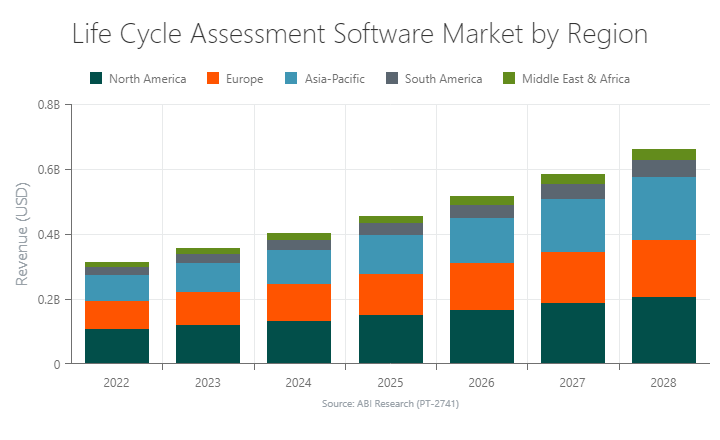The height and width of the screenshot is (440, 720).
Task: Click the 2023 x-axis label
Action: pyautogui.click(x=208, y=383)
